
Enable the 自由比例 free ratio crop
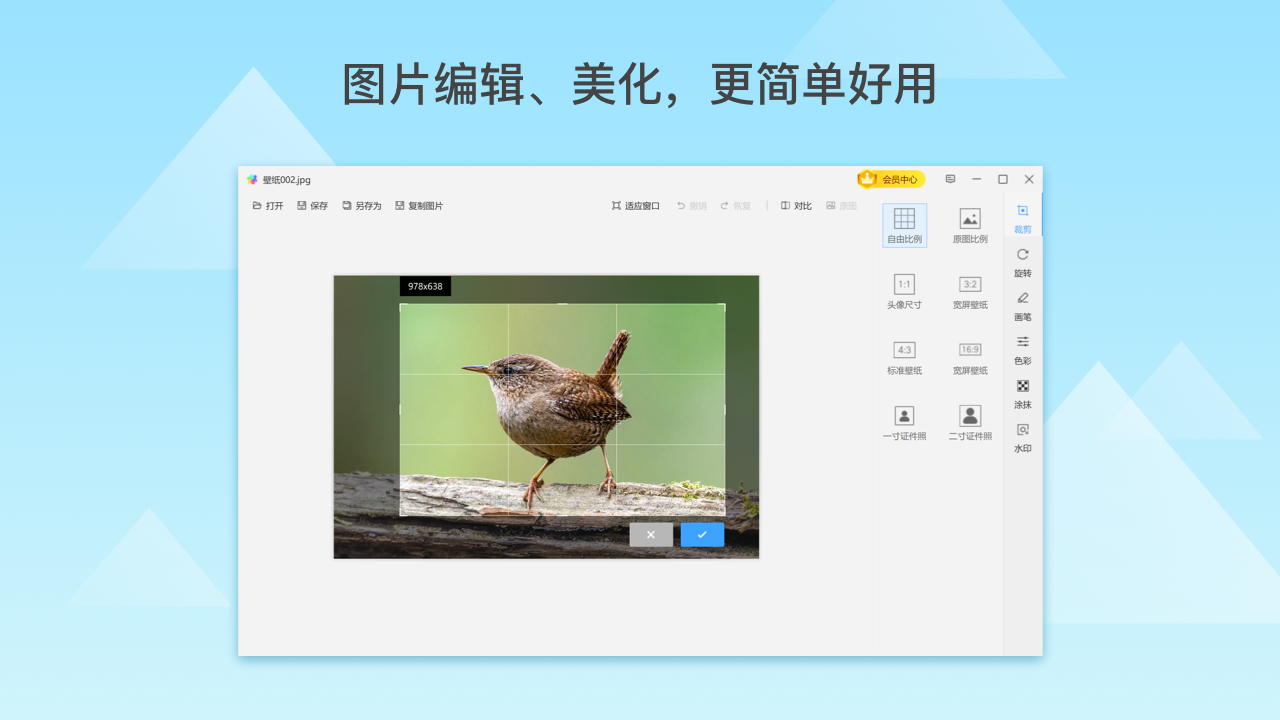(x=904, y=224)
